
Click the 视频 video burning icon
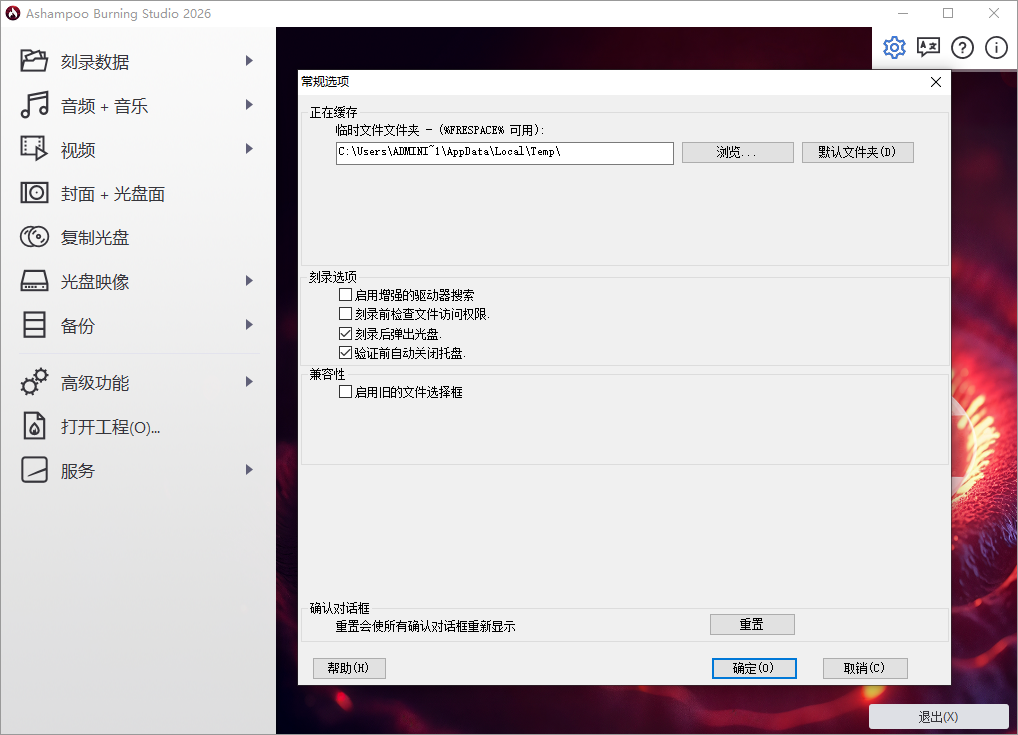pos(34,149)
